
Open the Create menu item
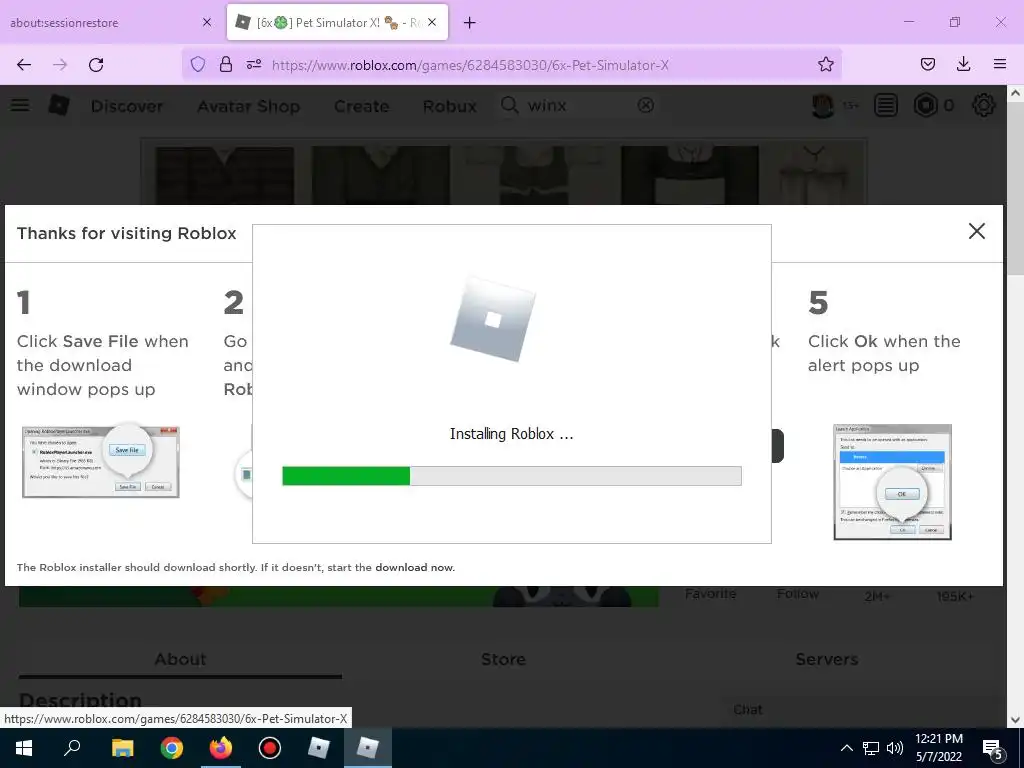[x=361, y=106]
